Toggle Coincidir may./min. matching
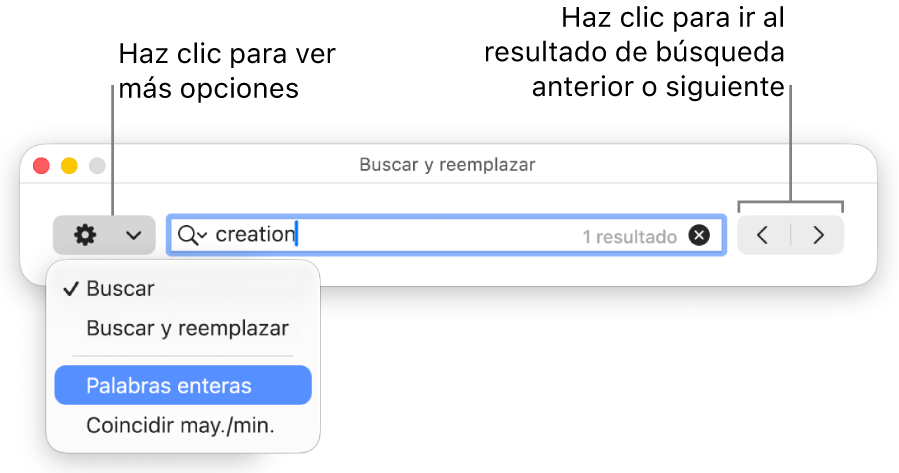The width and height of the screenshot is (899, 473). pos(183,425)
